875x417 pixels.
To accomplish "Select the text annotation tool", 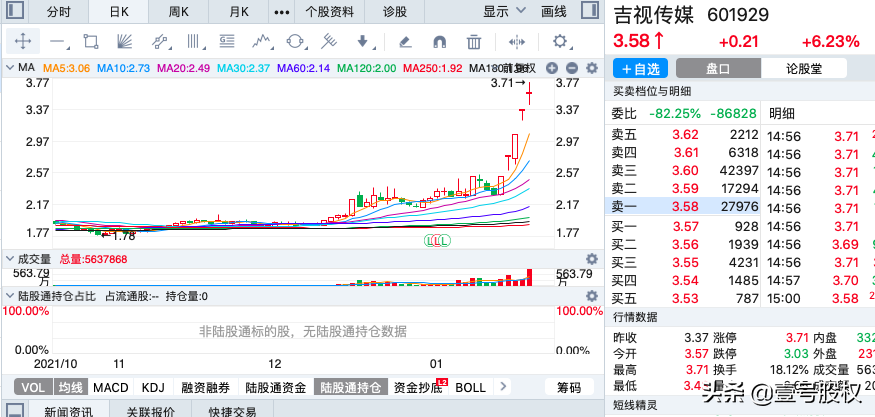I will click(227, 41).
